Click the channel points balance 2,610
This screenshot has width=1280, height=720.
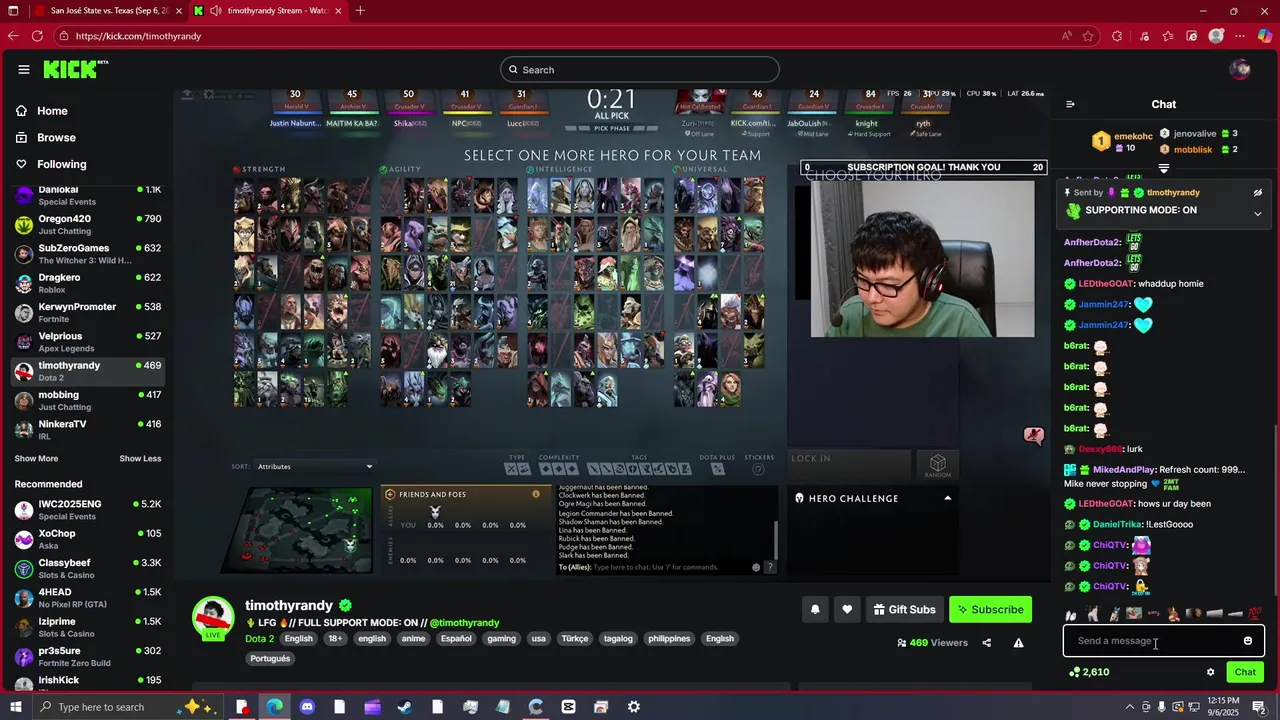1089,672
